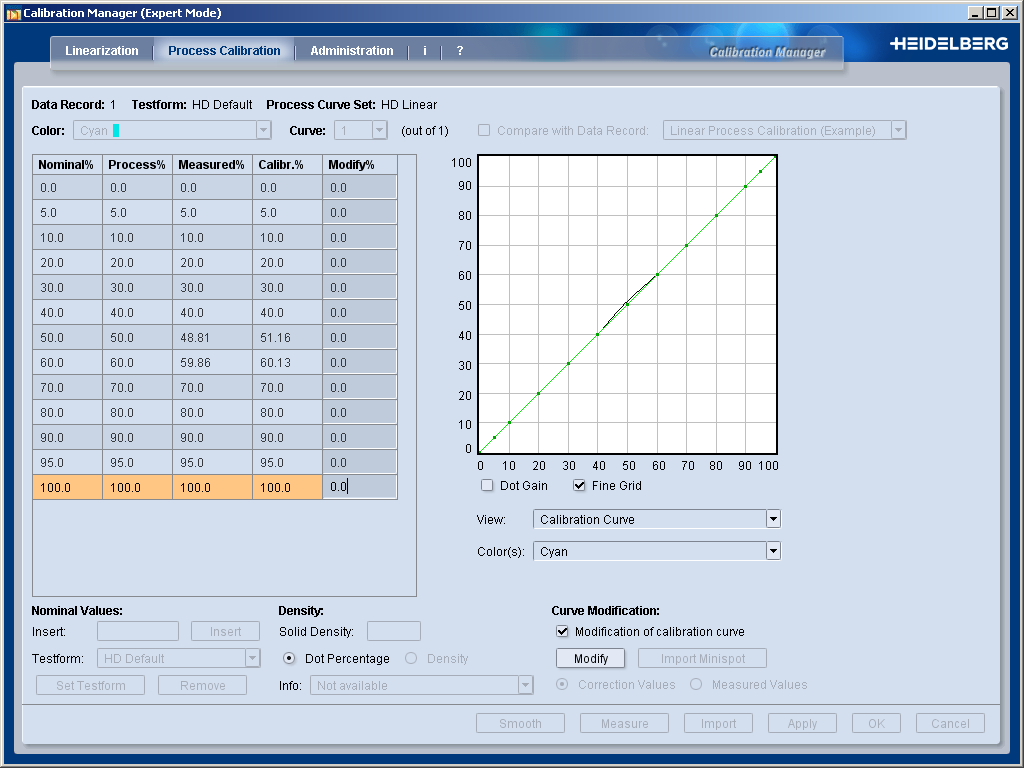Screen dimensions: 1024x768
Task: Click the Apply button
Action: [x=802, y=724]
